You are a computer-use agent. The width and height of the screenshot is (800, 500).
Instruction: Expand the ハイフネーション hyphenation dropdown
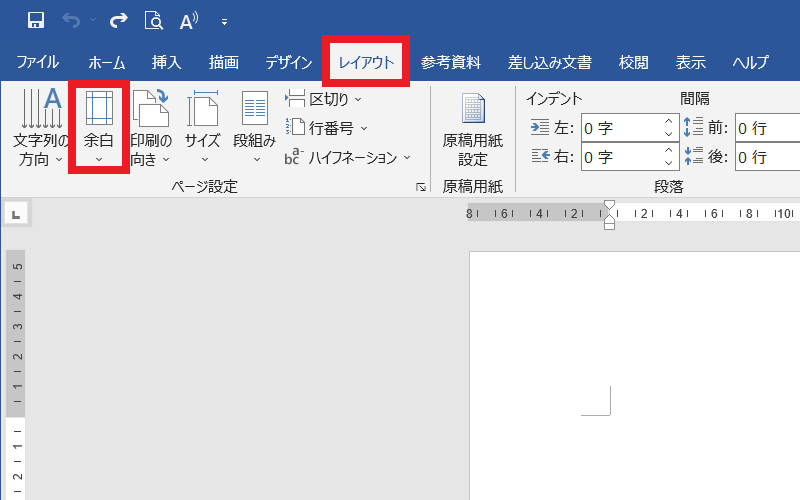[348, 157]
